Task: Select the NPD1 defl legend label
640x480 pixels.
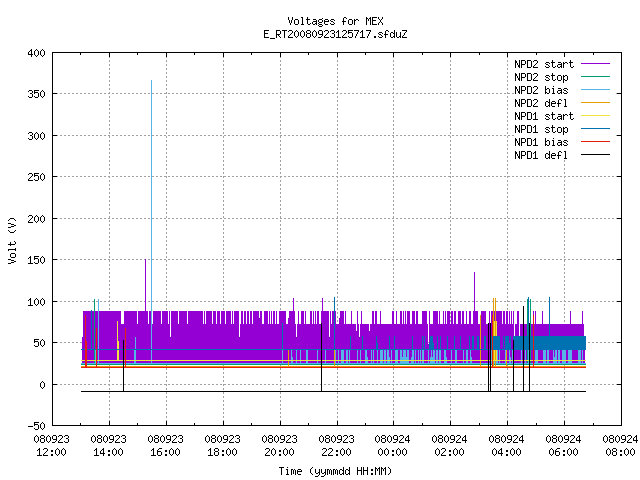Action: click(541, 155)
